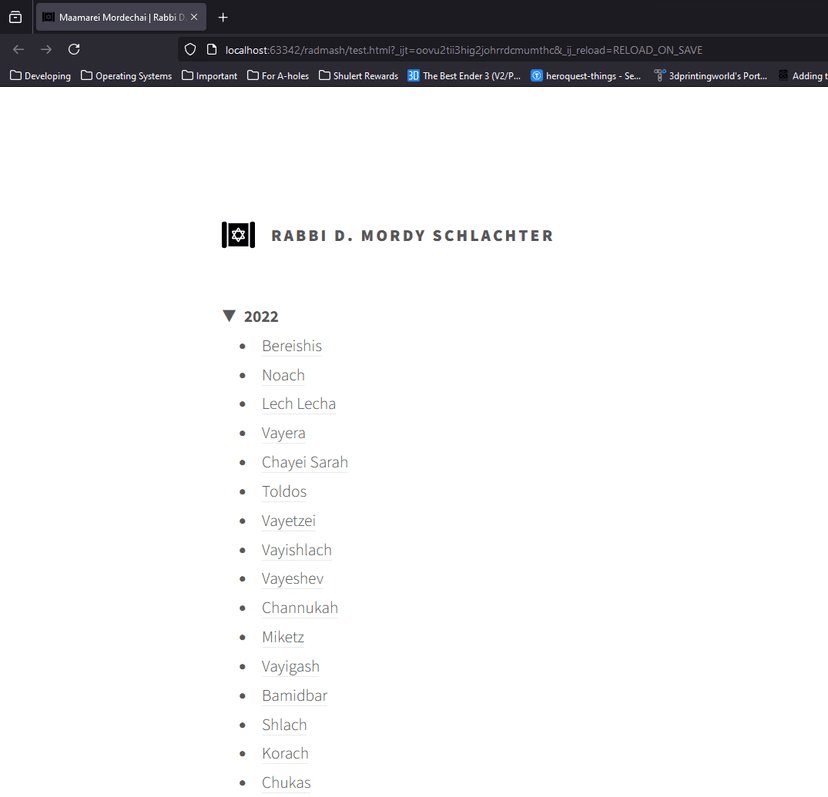Open the Noach link

(x=283, y=375)
